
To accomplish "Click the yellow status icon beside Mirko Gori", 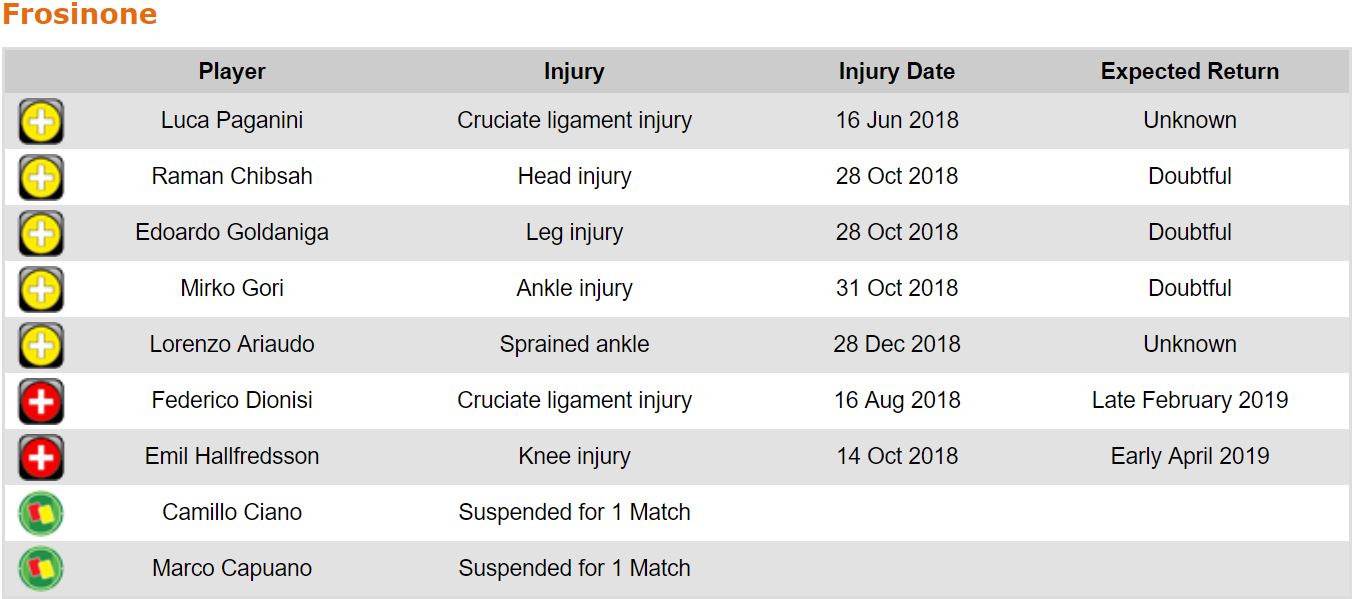I will tap(41, 290).
